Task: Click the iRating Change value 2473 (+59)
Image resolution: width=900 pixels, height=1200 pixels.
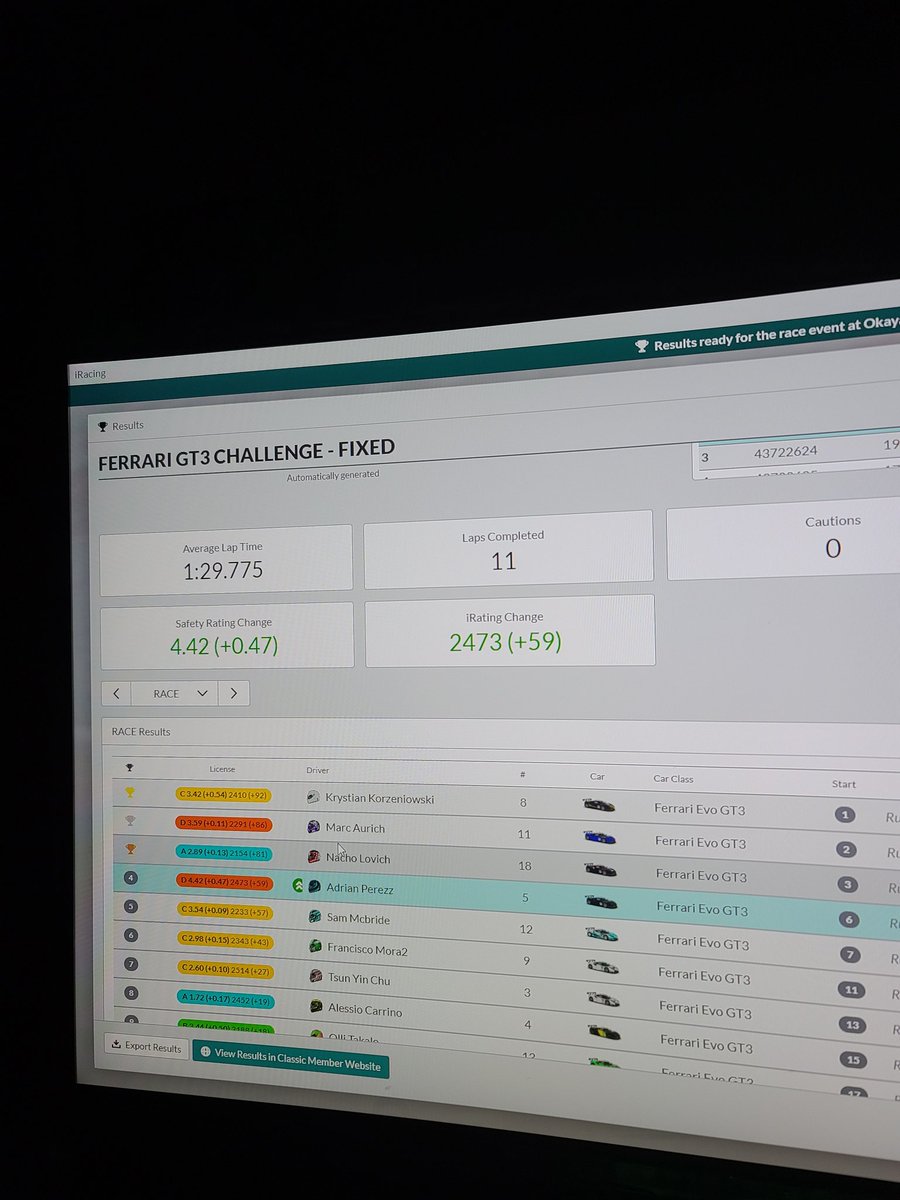Action: click(x=506, y=642)
